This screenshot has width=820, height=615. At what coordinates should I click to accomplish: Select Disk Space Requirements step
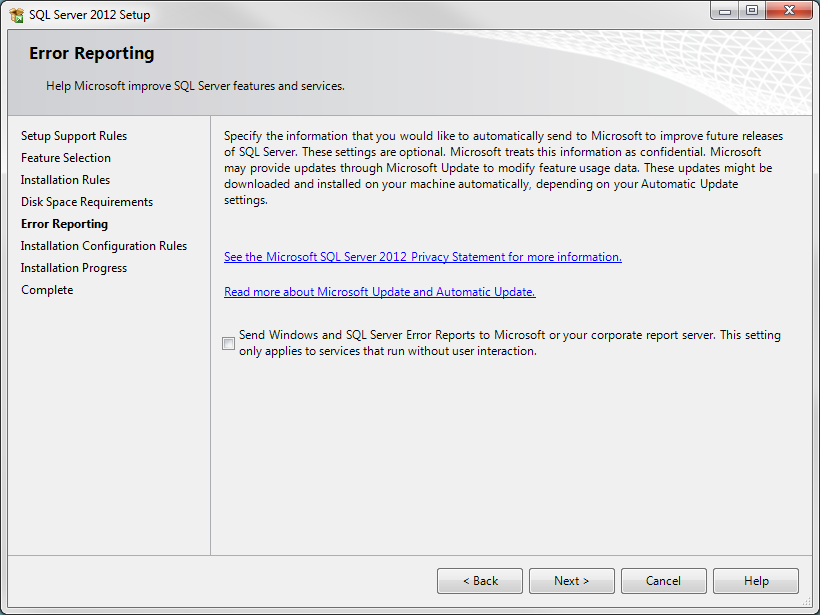[87, 202]
